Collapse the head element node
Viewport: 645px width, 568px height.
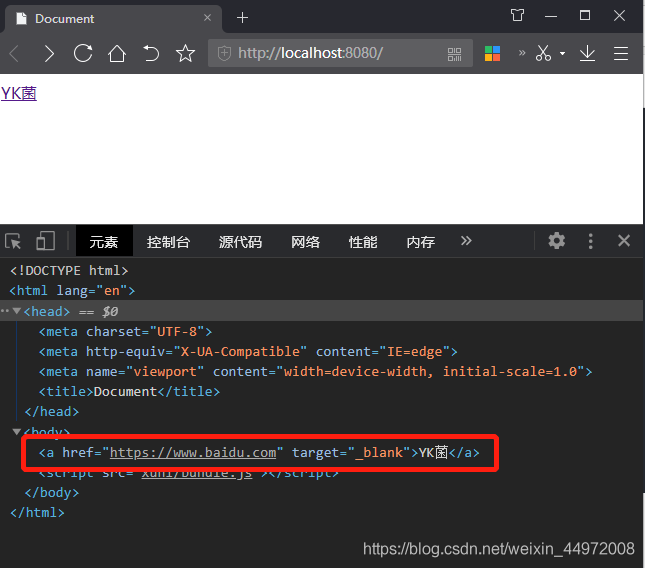16,311
